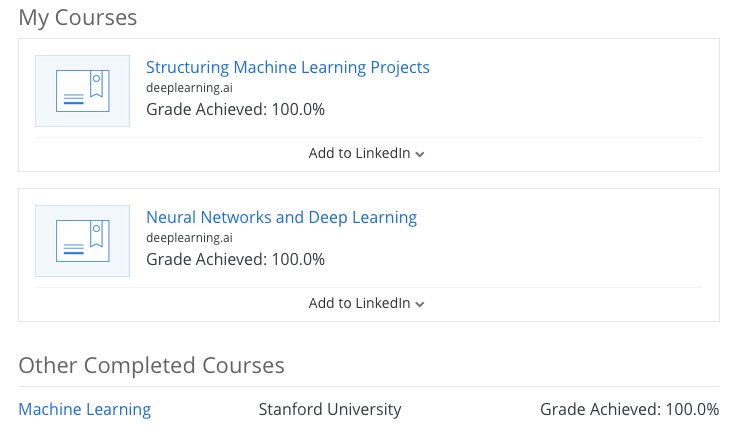Click the ribbon on the Neural Networks certificate
748x445 pixels.
96,234
